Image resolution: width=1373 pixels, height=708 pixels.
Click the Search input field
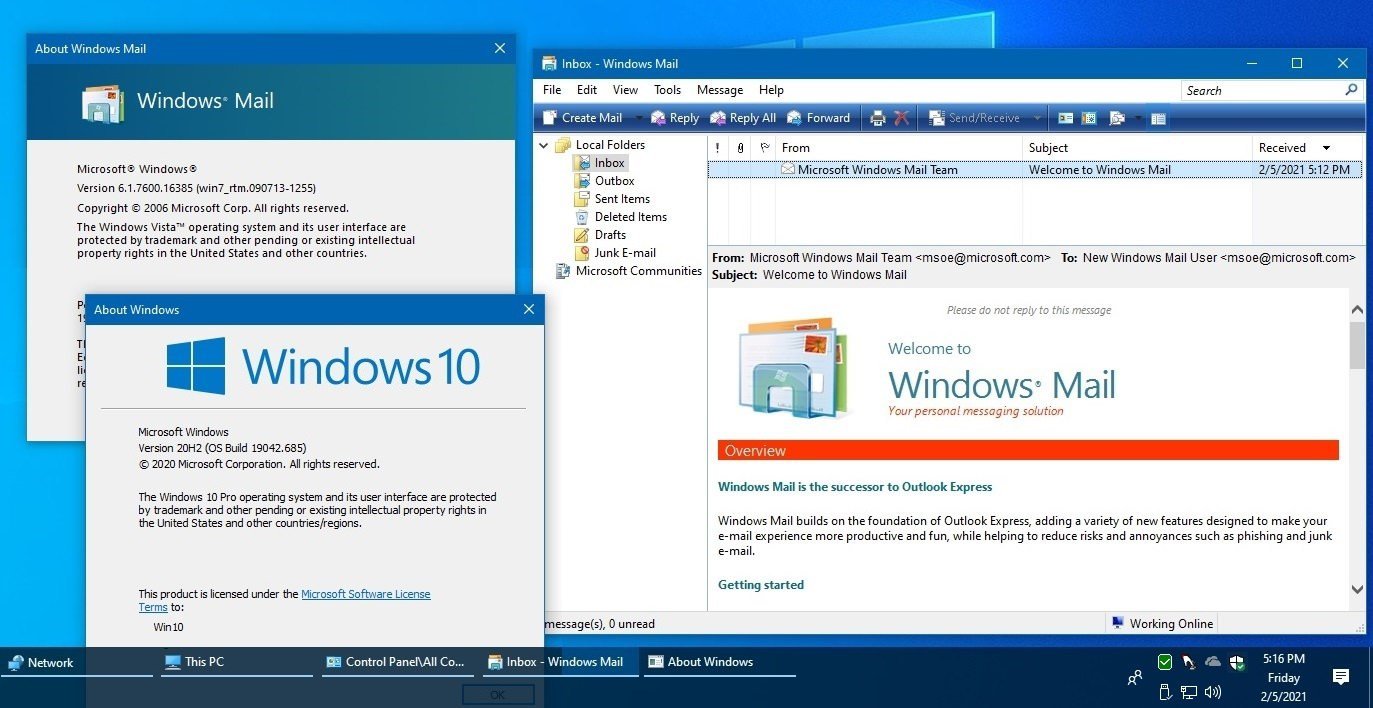pyautogui.click(x=1262, y=91)
